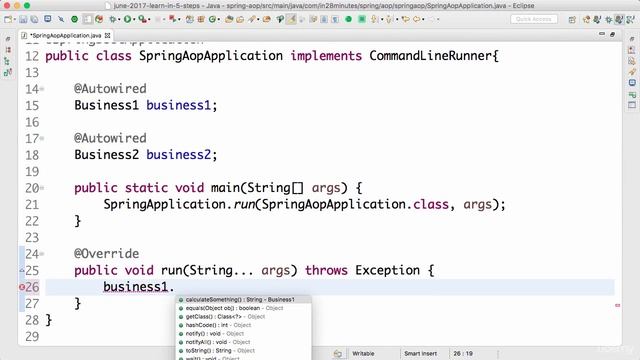Click the top icon in left side trim
Image resolution: width=640 pixels, height=360 pixels.
pyautogui.click(x=8, y=39)
